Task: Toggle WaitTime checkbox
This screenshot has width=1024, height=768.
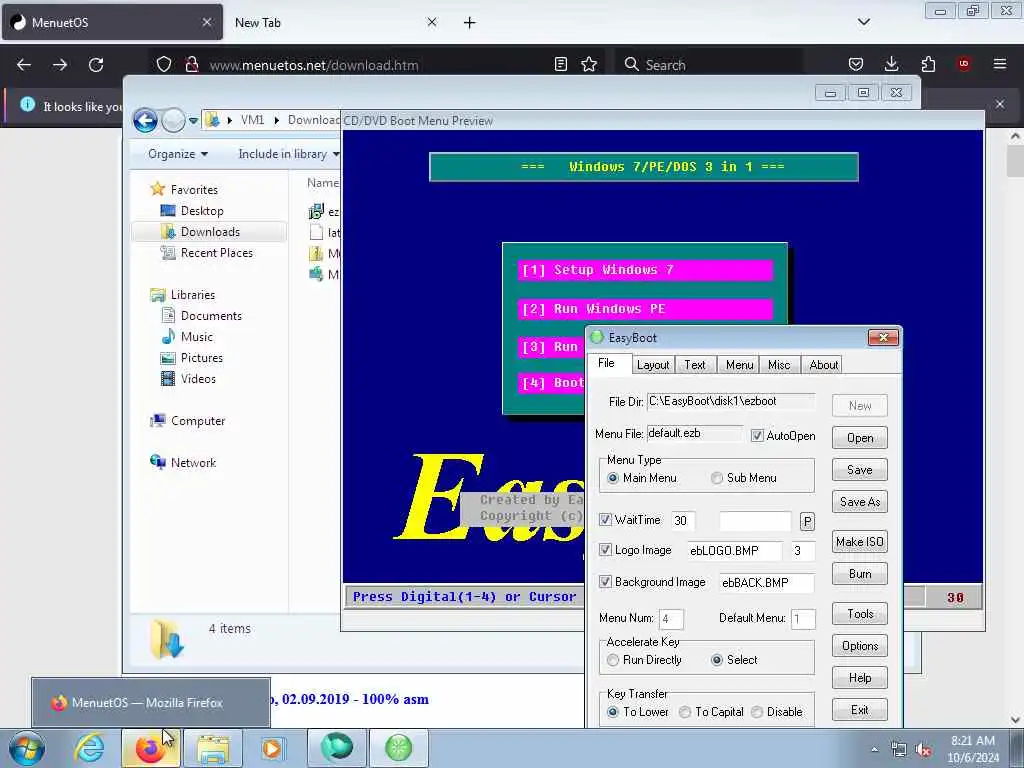Action: click(x=605, y=520)
